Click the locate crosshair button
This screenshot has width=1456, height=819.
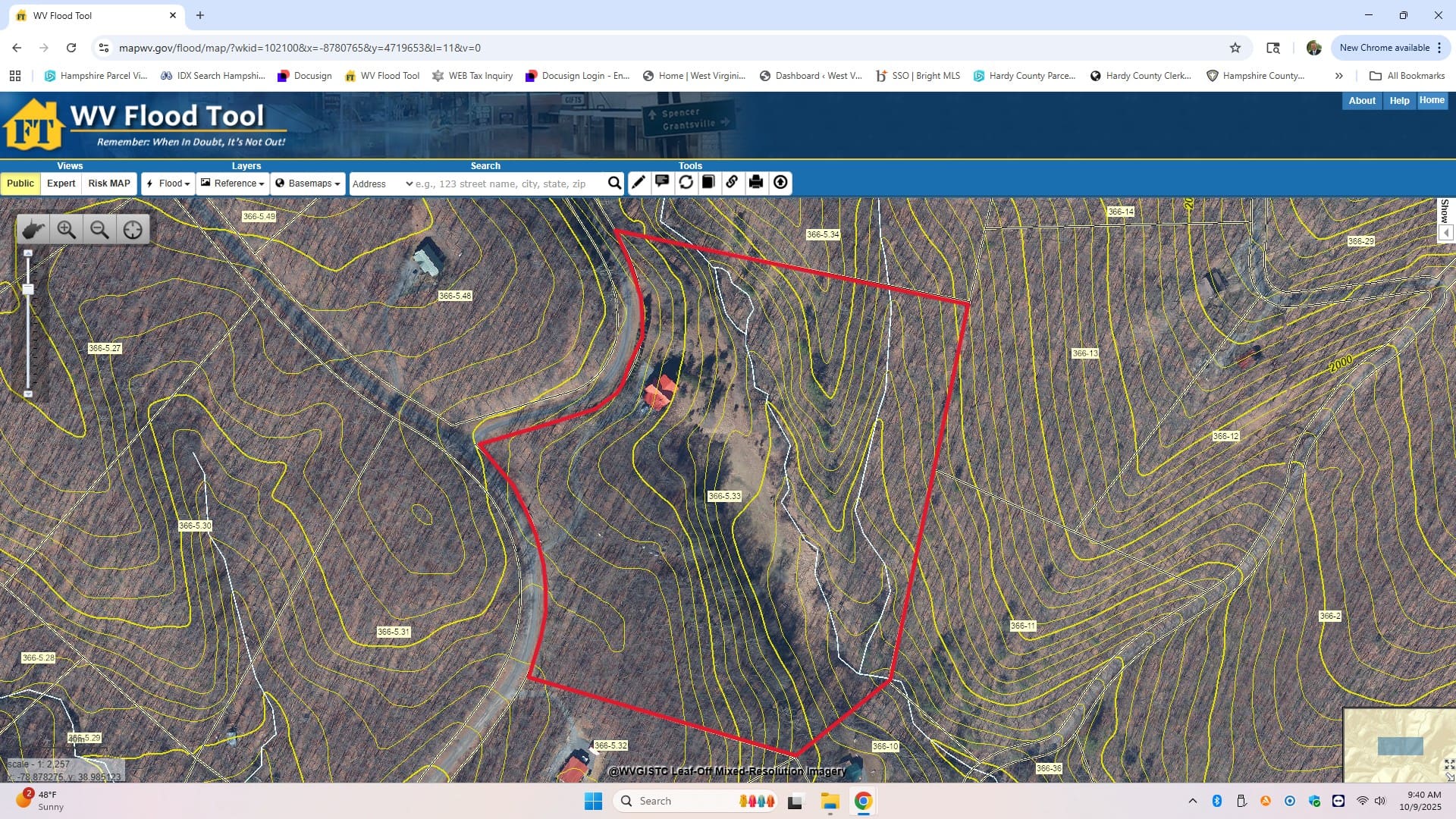(x=133, y=230)
